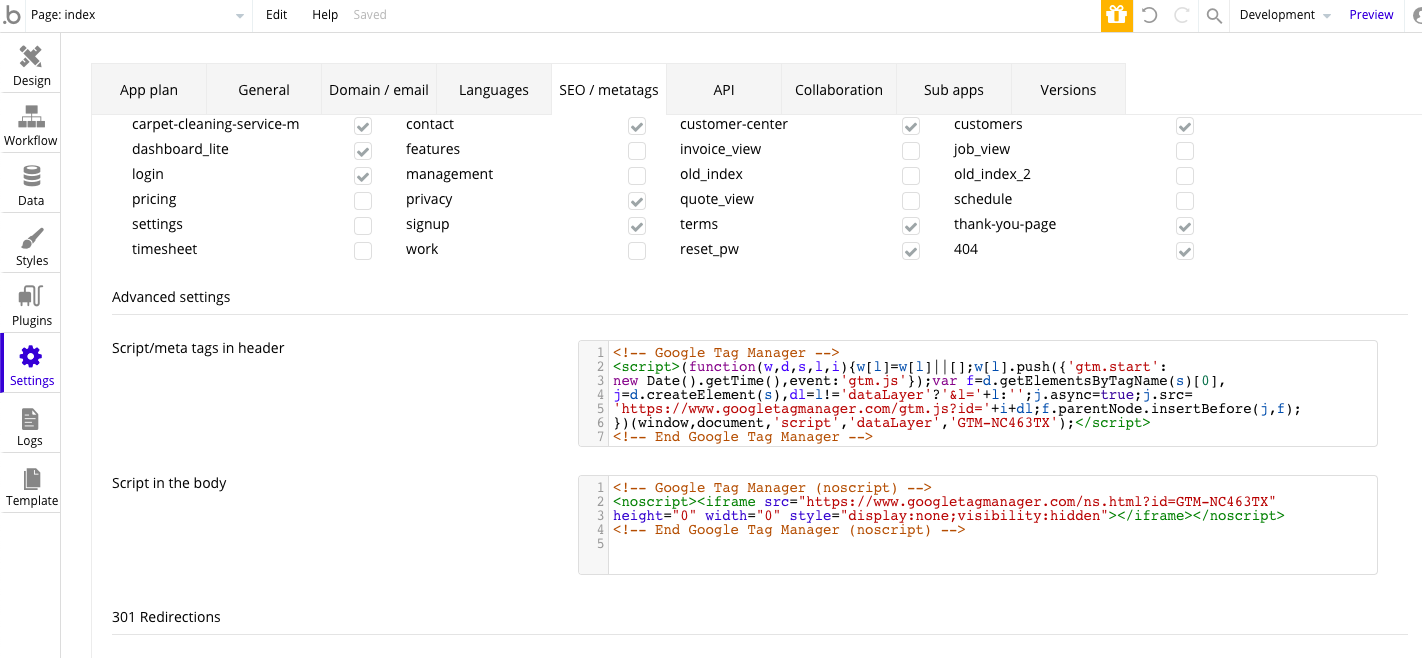Check the job_view checkbox
The height and width of the screenshot is (658, 1422).
(x=1185, y=151)
